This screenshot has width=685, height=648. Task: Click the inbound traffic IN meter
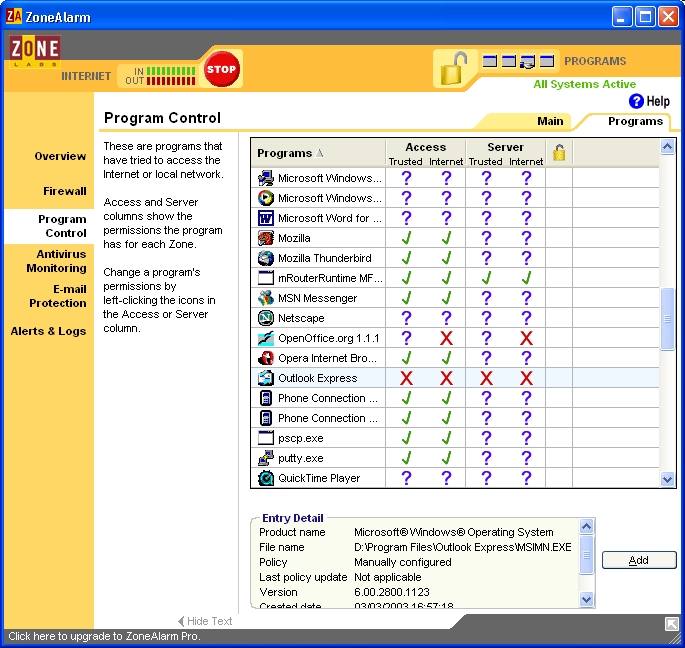(x=171, y=71)
